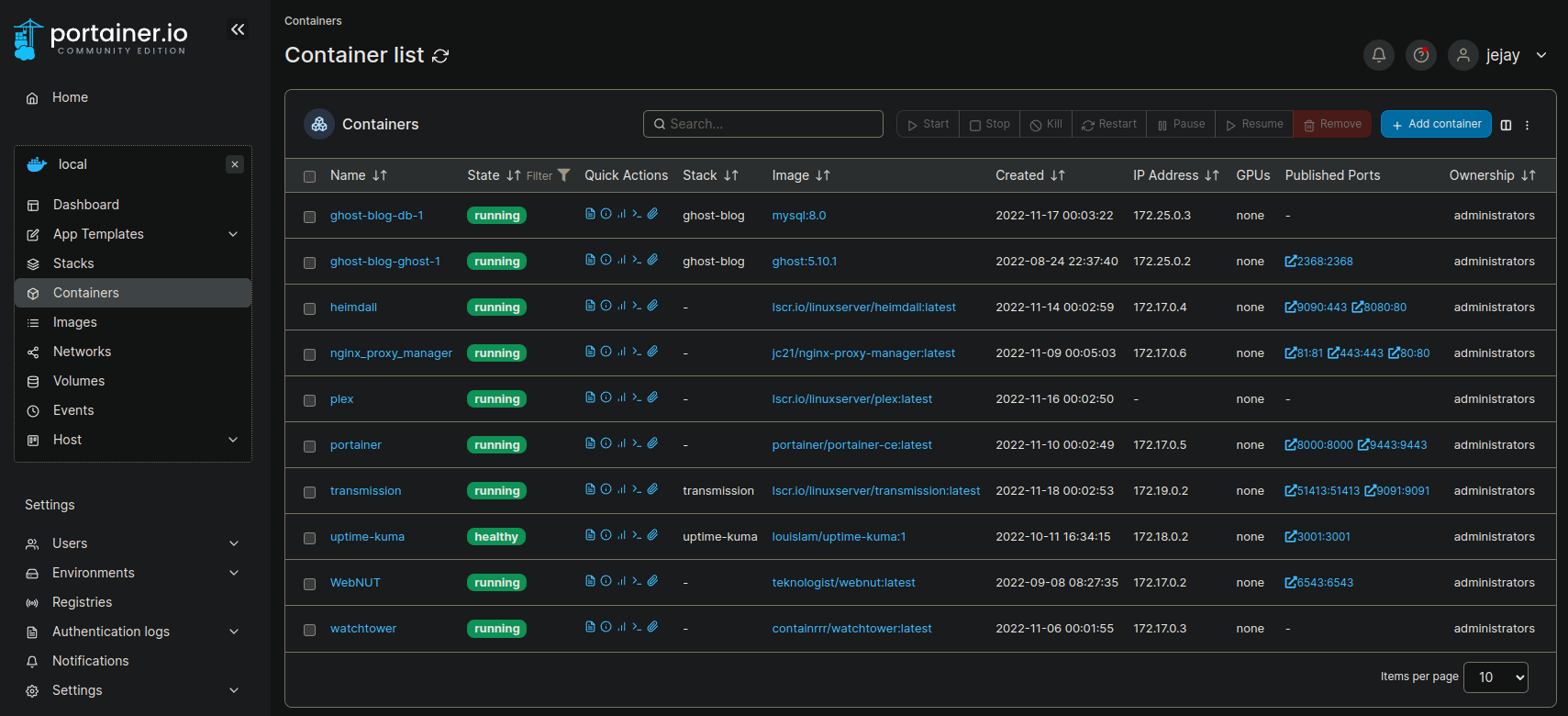Open stats icon for heimdall container

click(x=621, y=306)
